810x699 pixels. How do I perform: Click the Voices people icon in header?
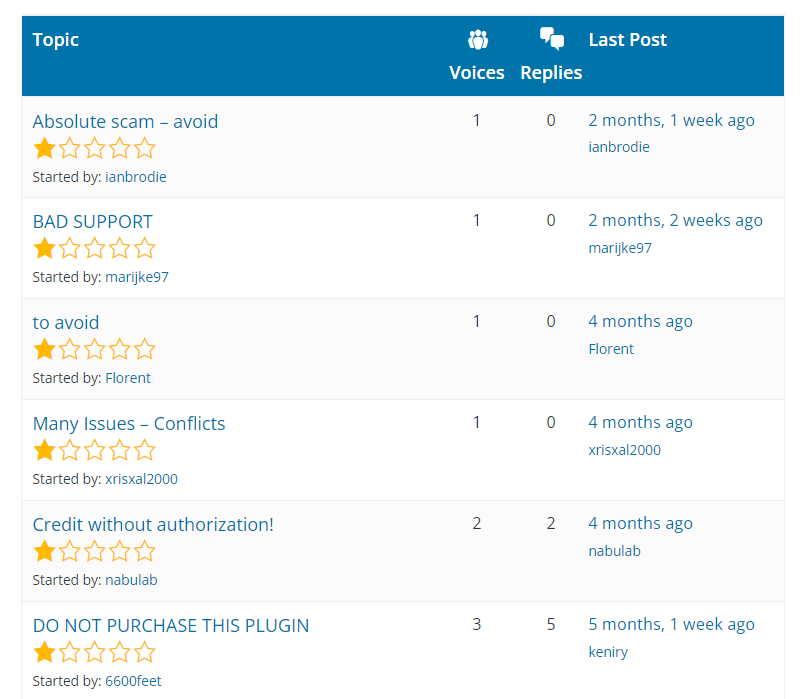(x=477, y=40)
